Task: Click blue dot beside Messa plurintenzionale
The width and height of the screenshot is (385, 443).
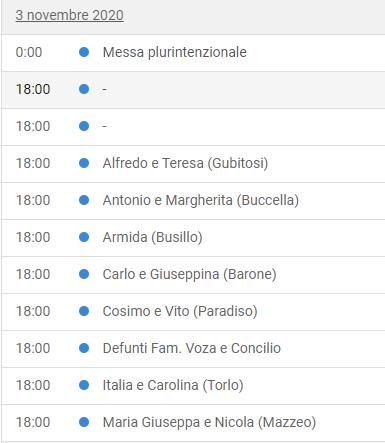Action: [84, 52]
